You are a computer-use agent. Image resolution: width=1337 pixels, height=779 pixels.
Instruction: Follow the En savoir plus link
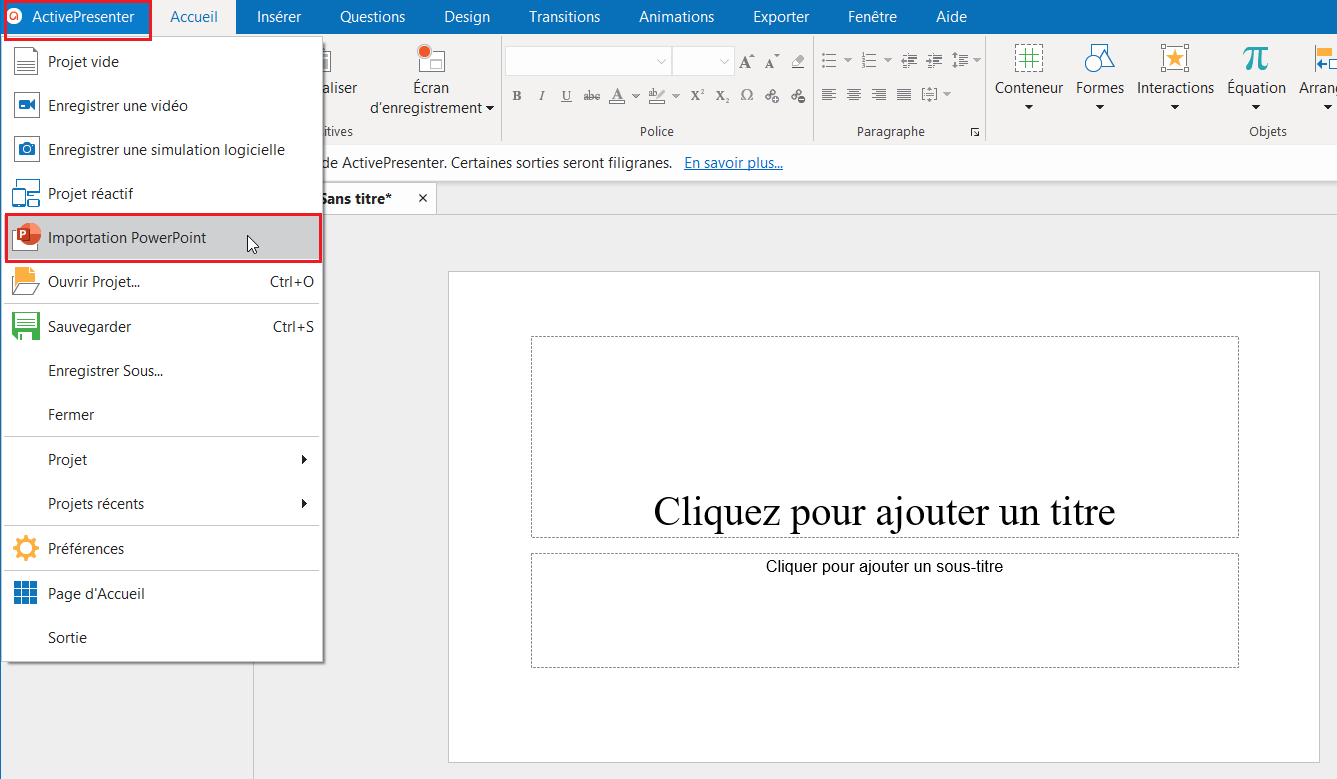tap(733, 163)
